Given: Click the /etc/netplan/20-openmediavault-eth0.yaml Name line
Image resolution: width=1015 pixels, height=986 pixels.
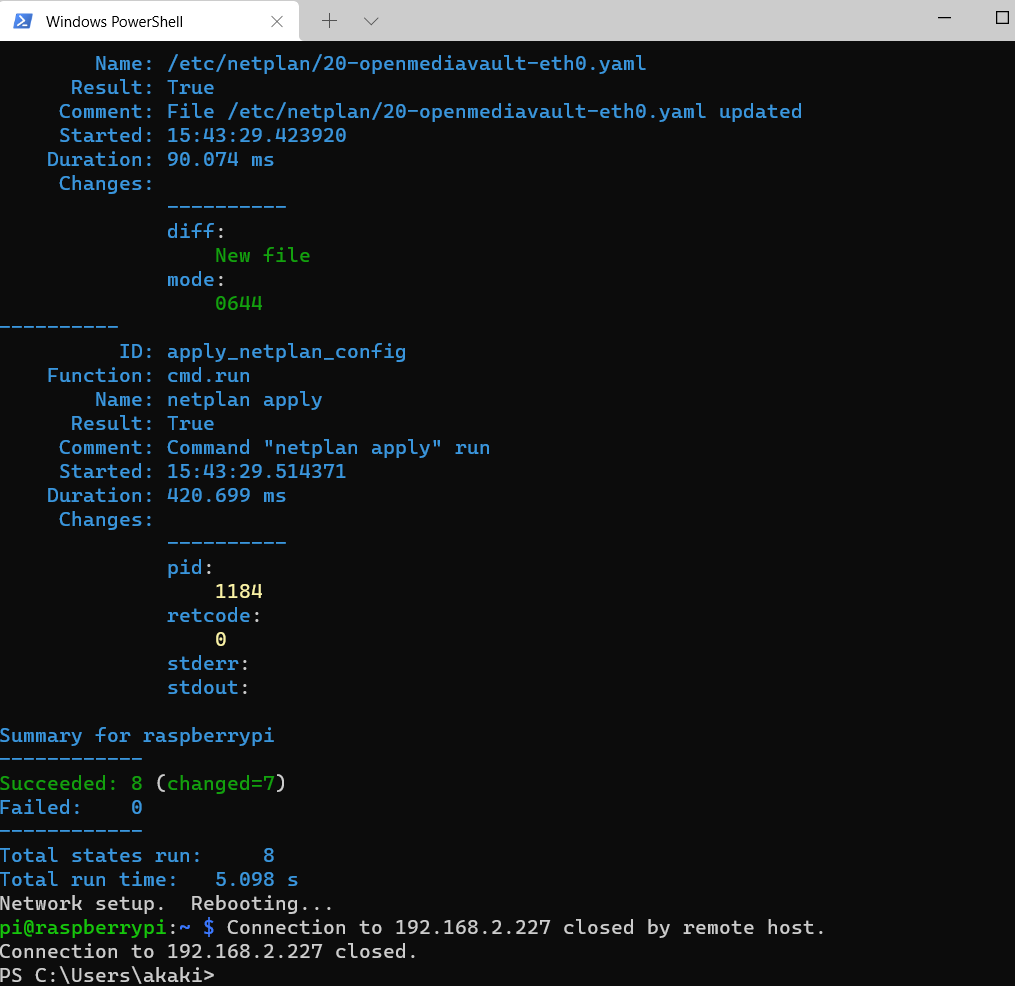Looking at the screenshot, I should 370,63.
